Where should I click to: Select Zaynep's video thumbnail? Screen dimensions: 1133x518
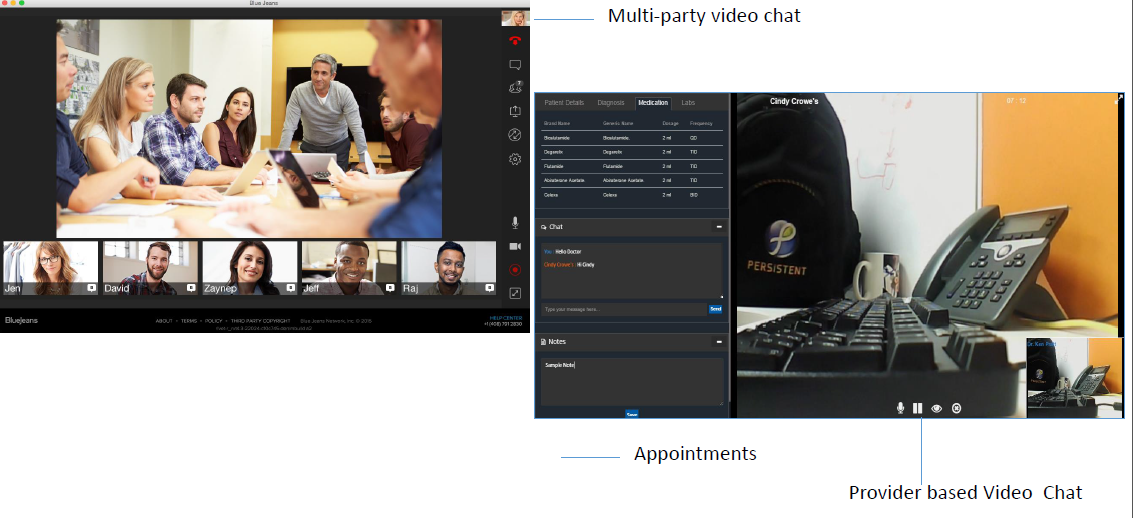point(250,268)
